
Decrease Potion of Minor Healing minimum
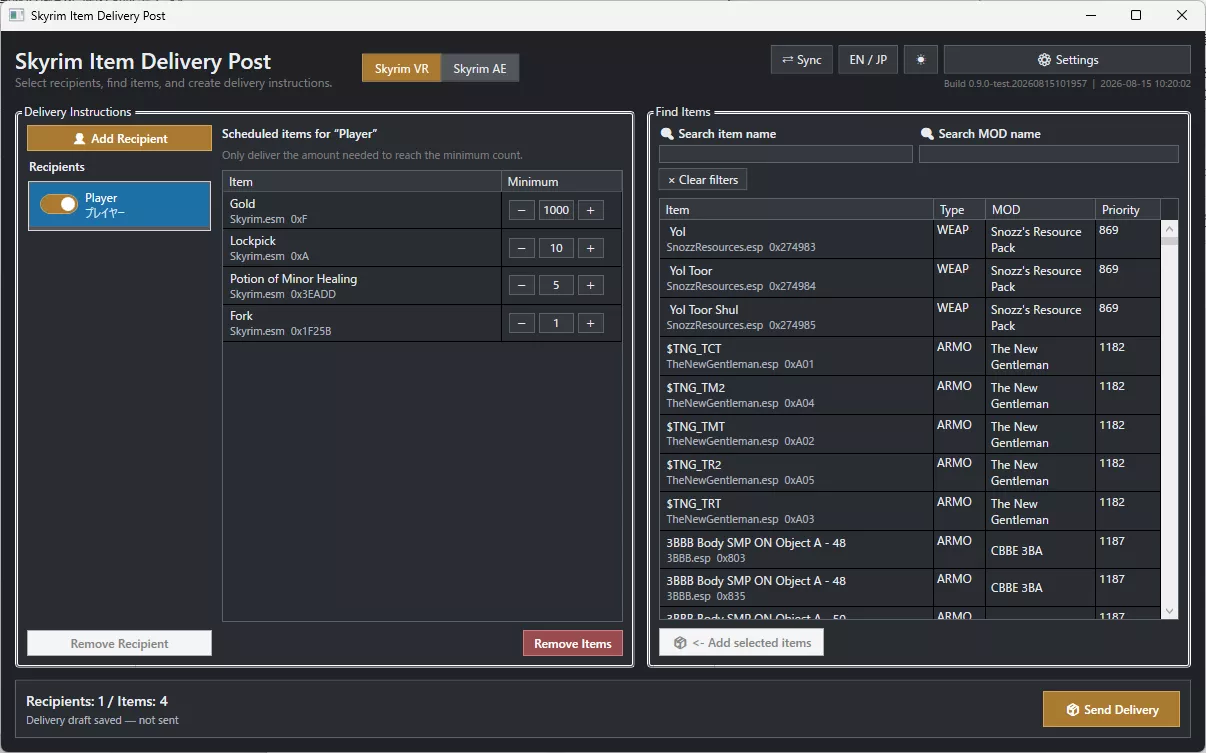[x=522, y=285]
